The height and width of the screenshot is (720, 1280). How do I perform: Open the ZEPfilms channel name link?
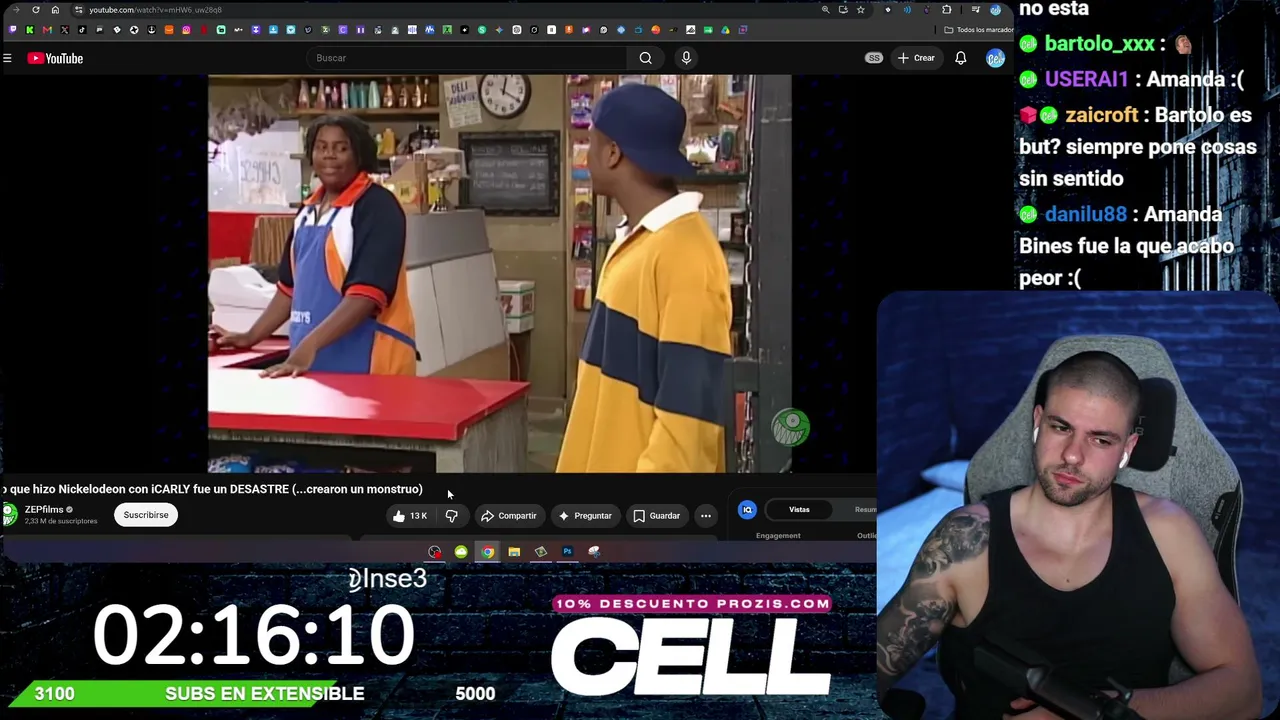[x=44, y=510]
